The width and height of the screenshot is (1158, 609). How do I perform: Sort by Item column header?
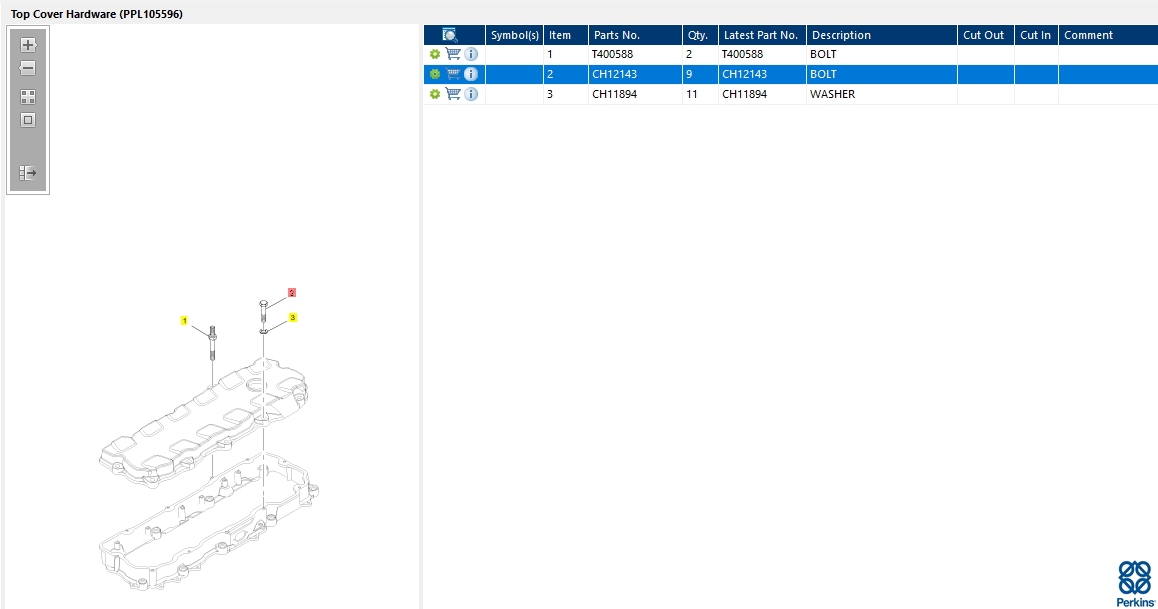coord(566,35)
